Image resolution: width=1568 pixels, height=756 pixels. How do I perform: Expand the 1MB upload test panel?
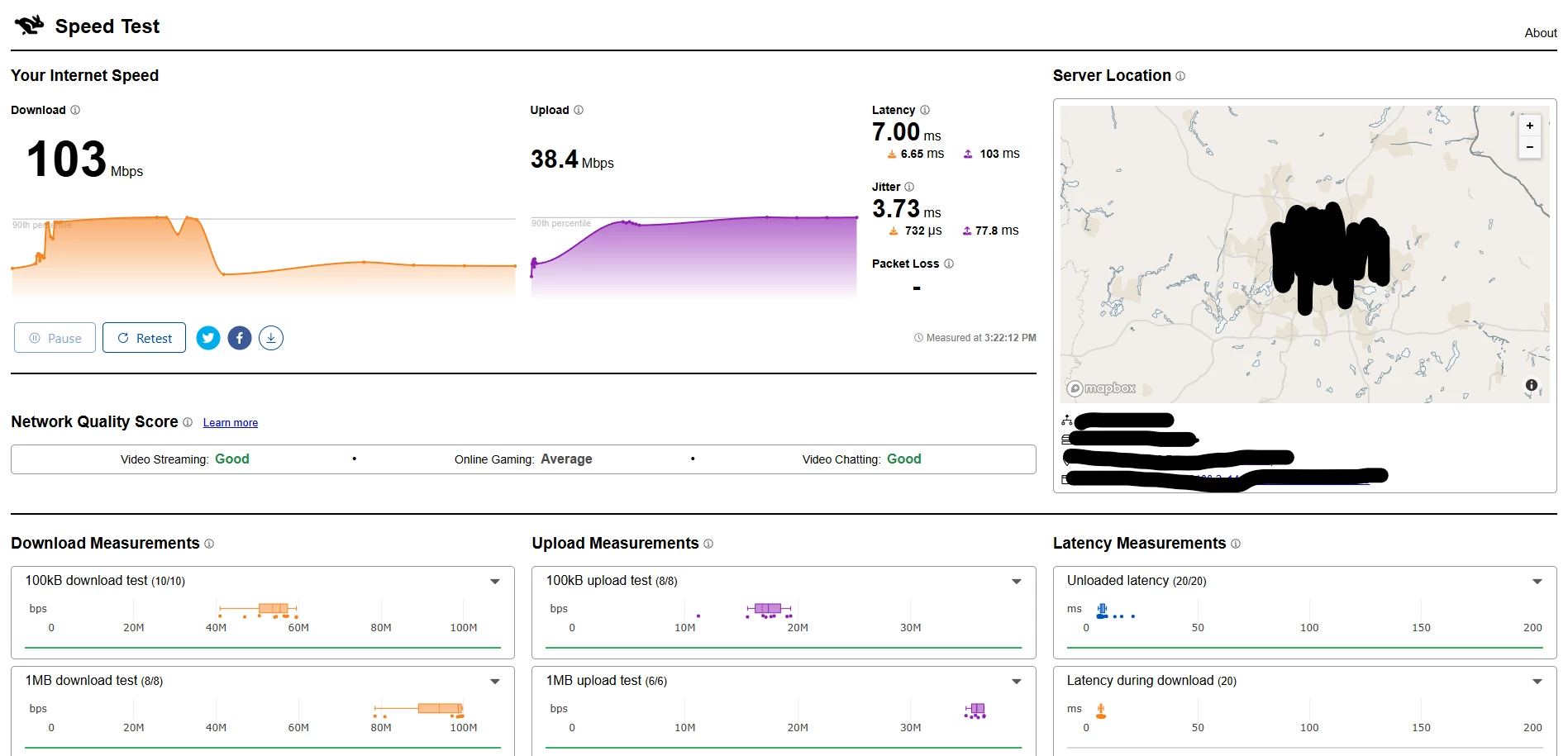coord(1017,682)
